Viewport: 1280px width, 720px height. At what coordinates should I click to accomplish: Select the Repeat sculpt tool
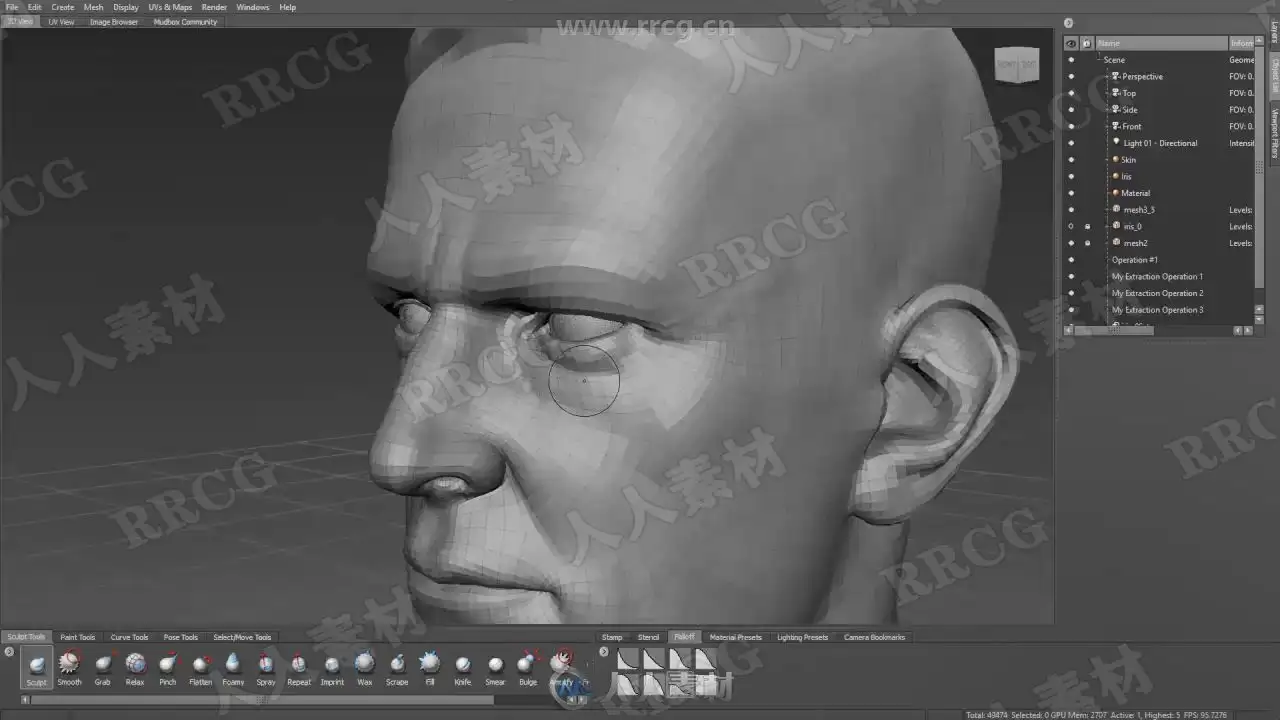(x=299, y=668)
